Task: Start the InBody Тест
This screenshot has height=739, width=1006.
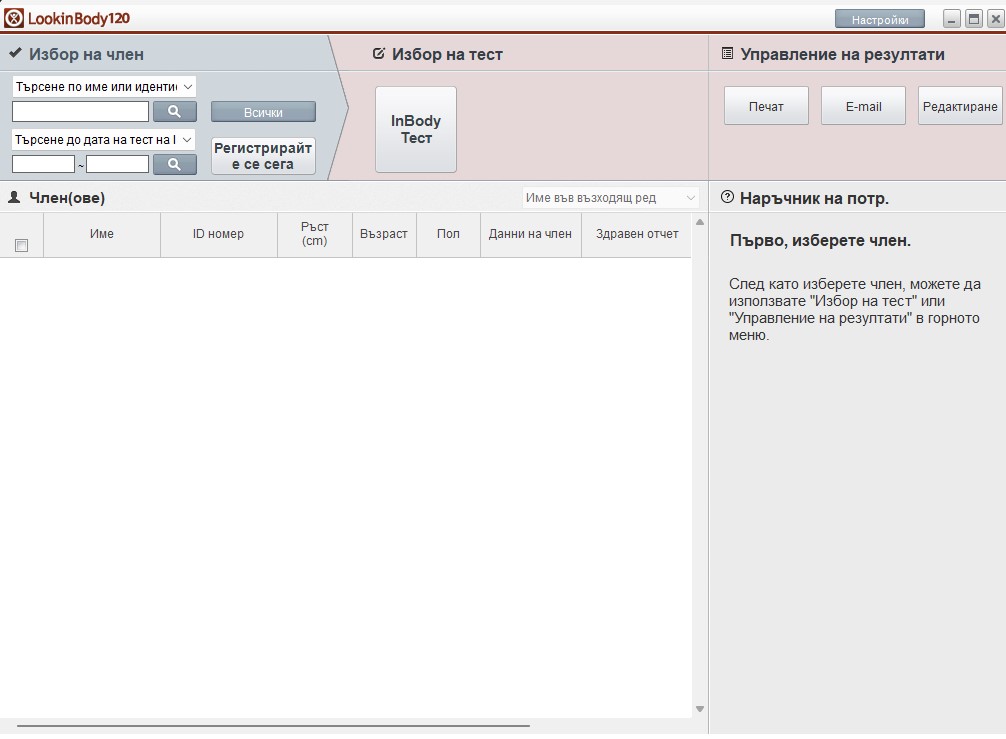Action: [416, 130]
